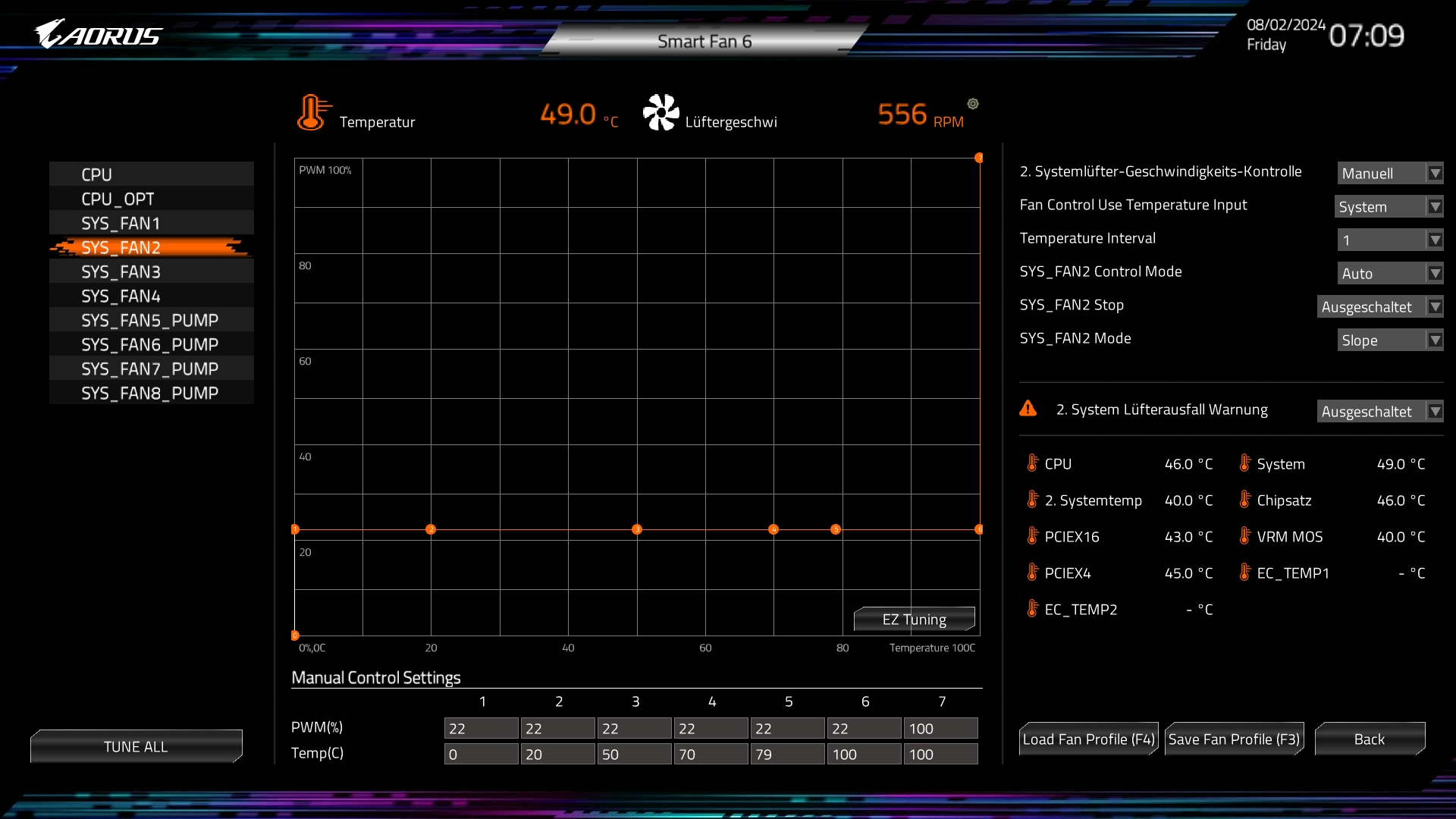Expand the SYS_FAN2 Mode Slope dropdown
The image size is (1456, 819).
click(1389, 340)
